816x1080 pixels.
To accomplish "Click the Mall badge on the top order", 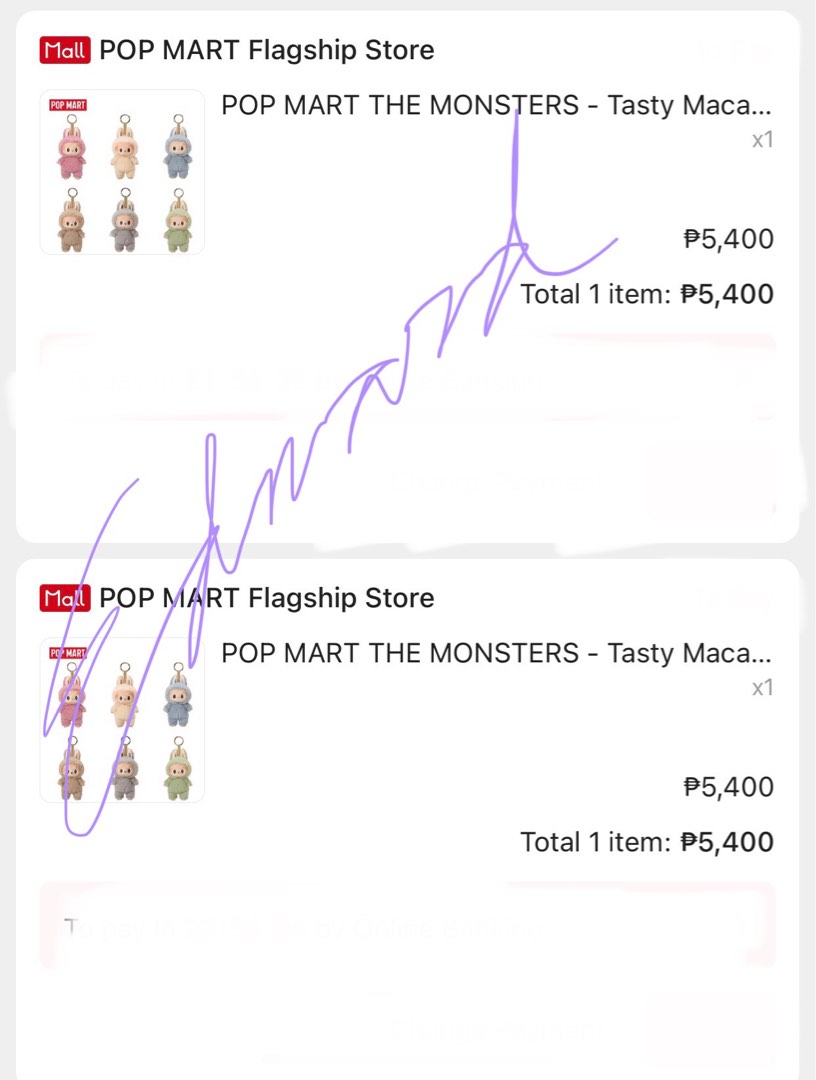I will (x=65, y=49).
